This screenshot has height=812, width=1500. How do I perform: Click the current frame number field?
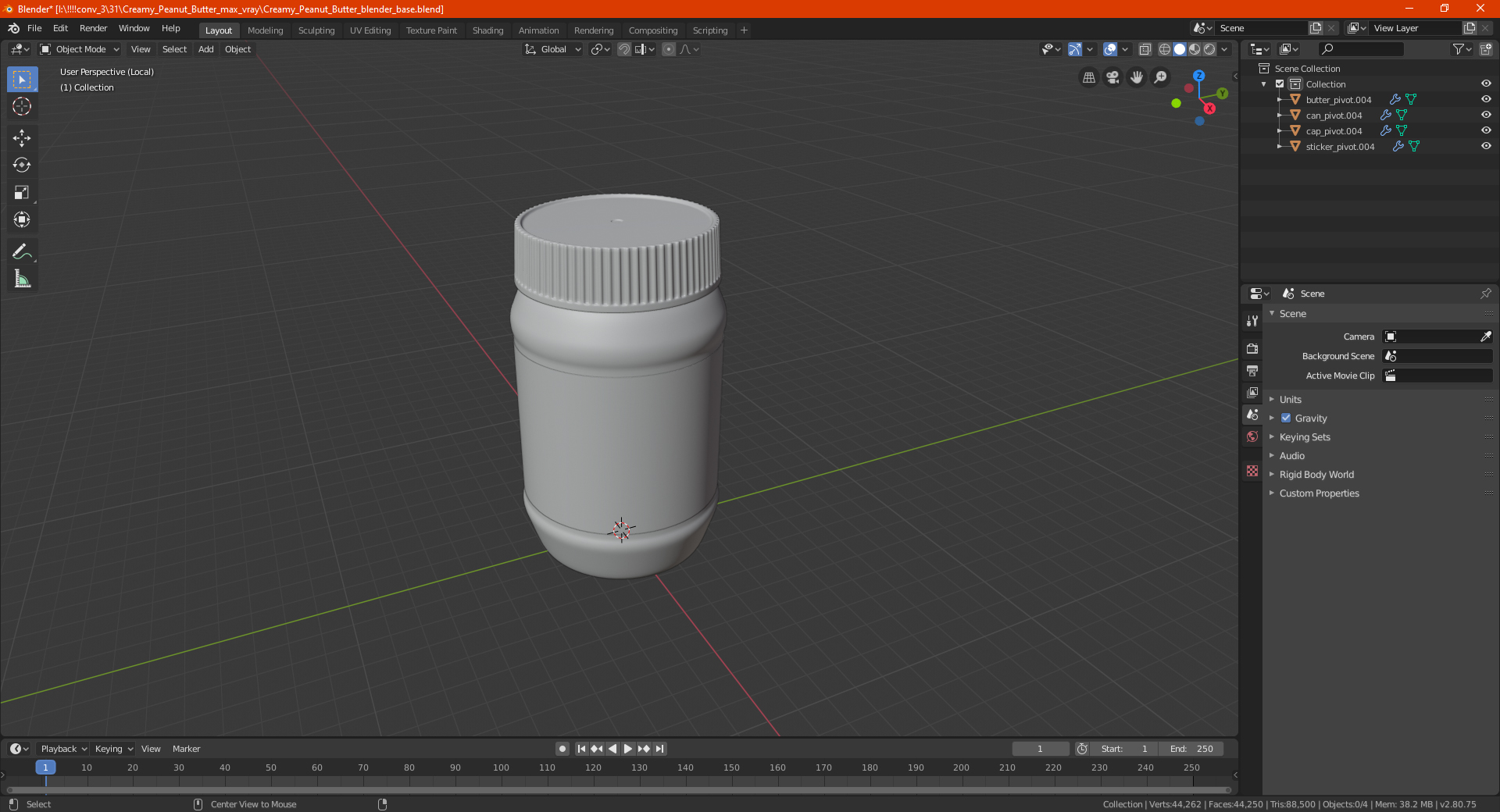1040,749
